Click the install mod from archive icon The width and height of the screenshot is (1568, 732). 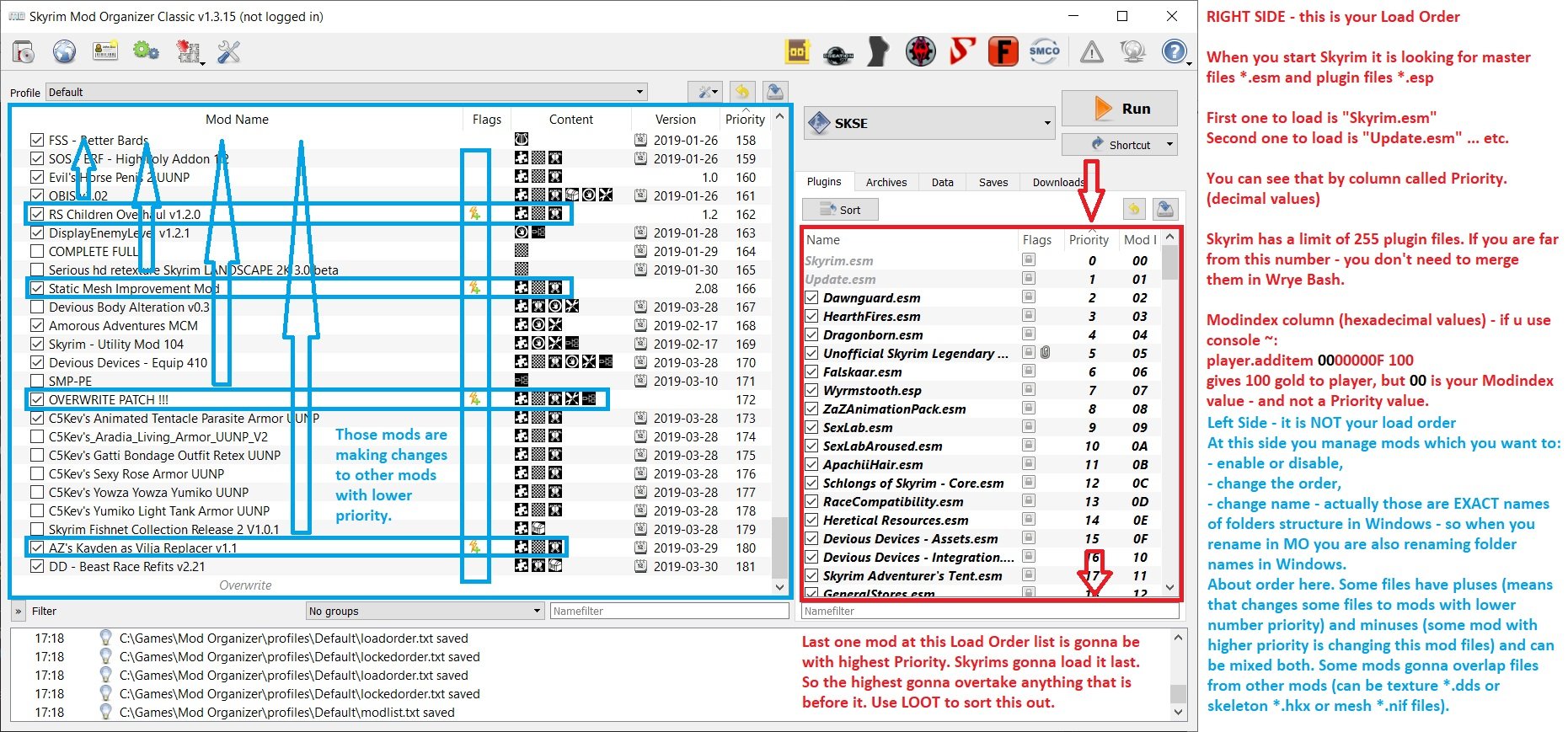[24, 52]
